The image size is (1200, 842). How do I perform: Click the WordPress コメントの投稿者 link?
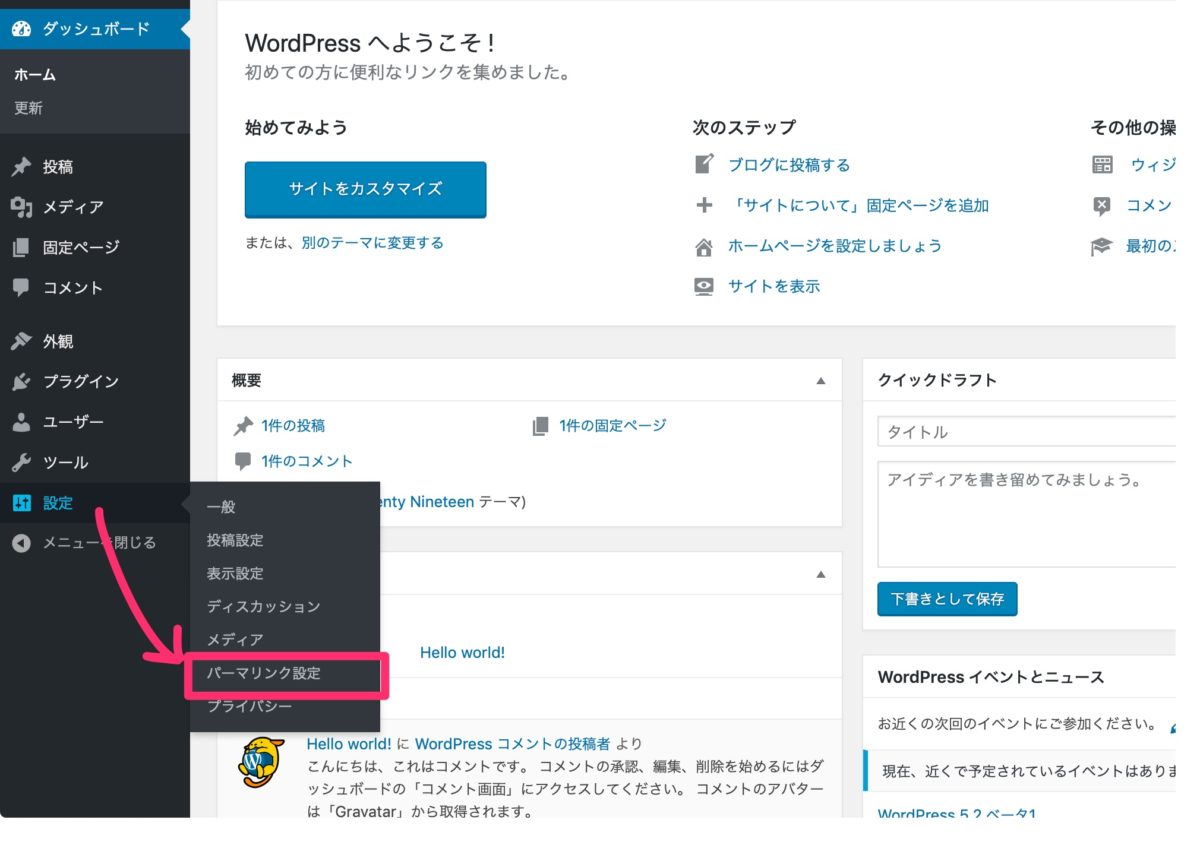pyautogui.click(x=512, y=744)
